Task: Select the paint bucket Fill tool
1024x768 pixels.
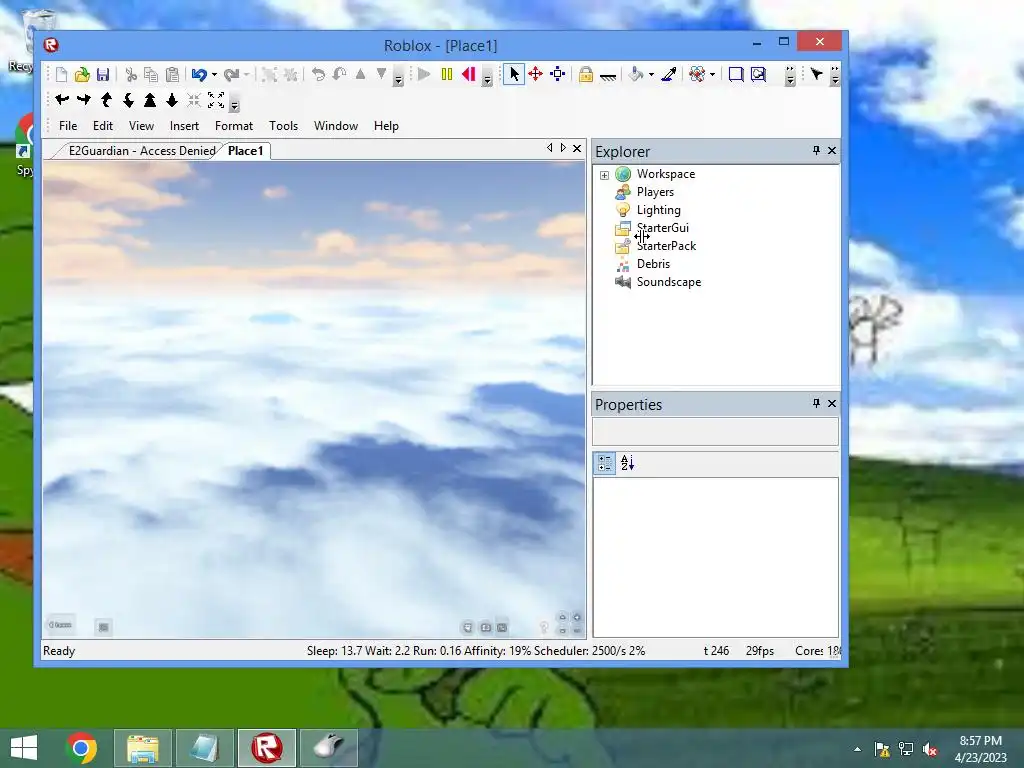Action: (636, 74)
